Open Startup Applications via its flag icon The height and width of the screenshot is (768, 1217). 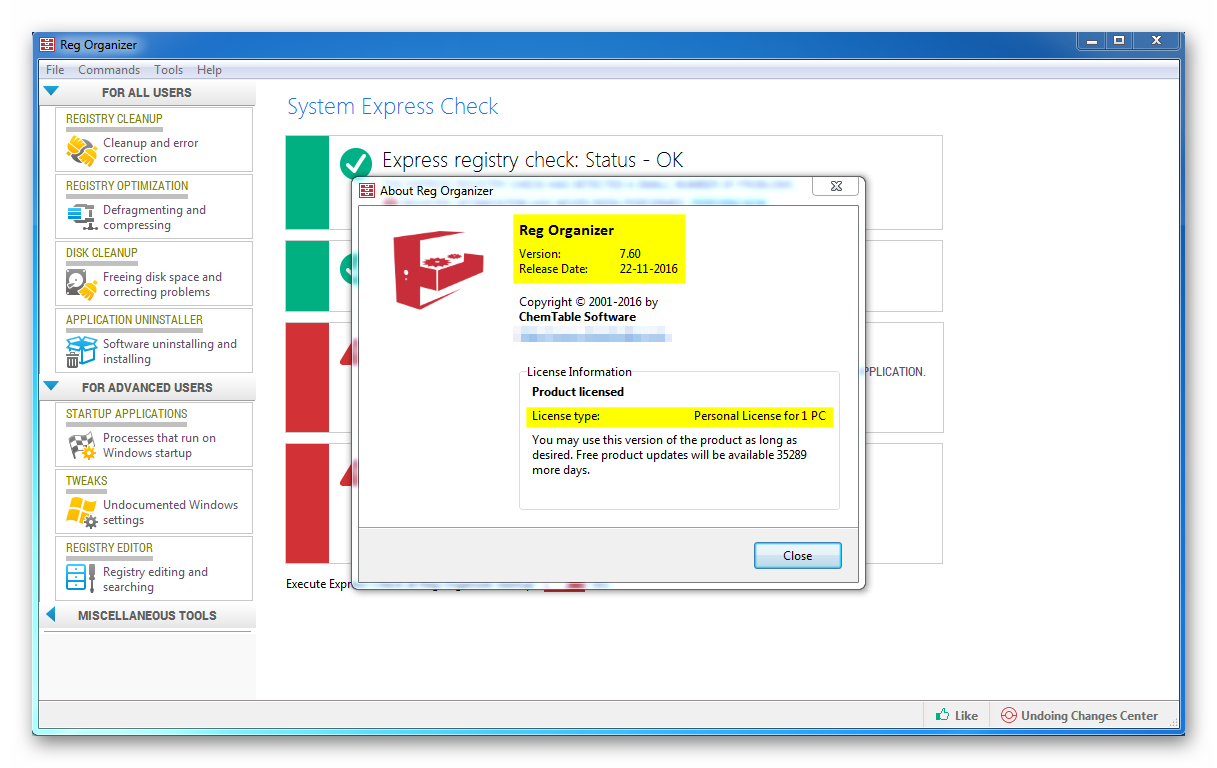(x=81, y=445)
